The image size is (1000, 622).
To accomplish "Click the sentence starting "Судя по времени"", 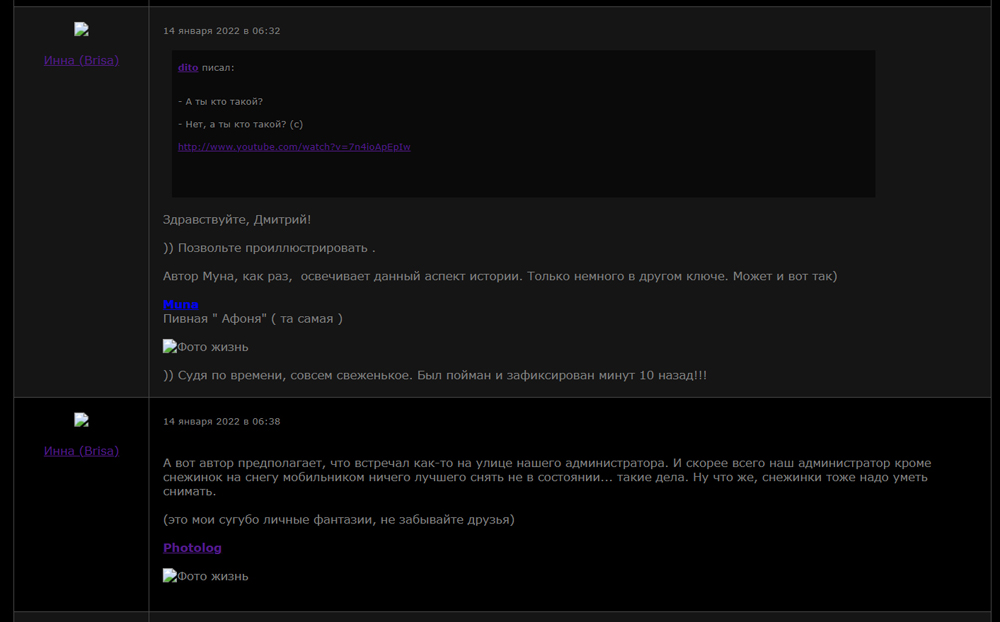I will pos(435,375).
